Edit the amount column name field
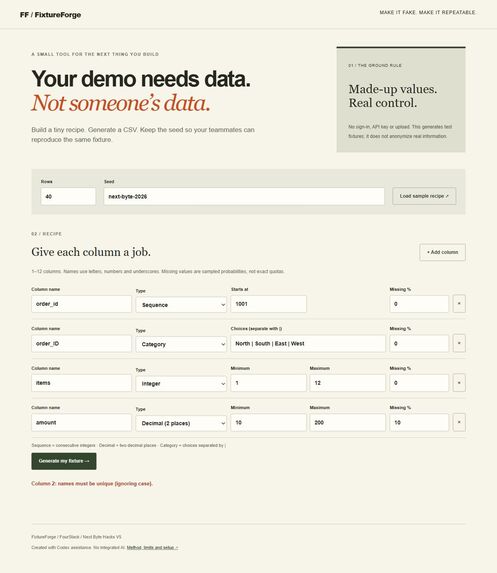 tap(81, 422)
